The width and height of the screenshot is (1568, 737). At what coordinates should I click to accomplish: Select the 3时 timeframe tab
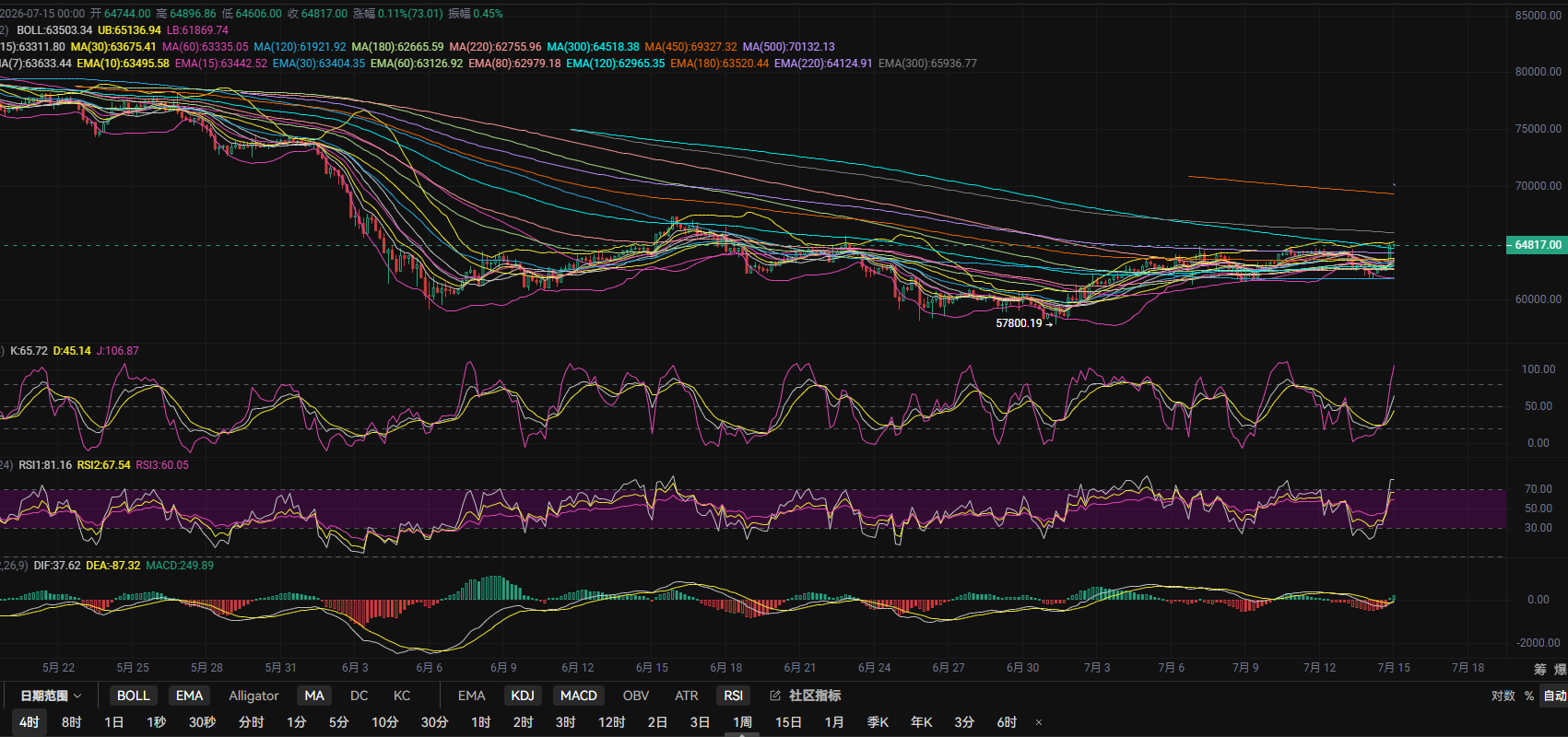(566, 722)
